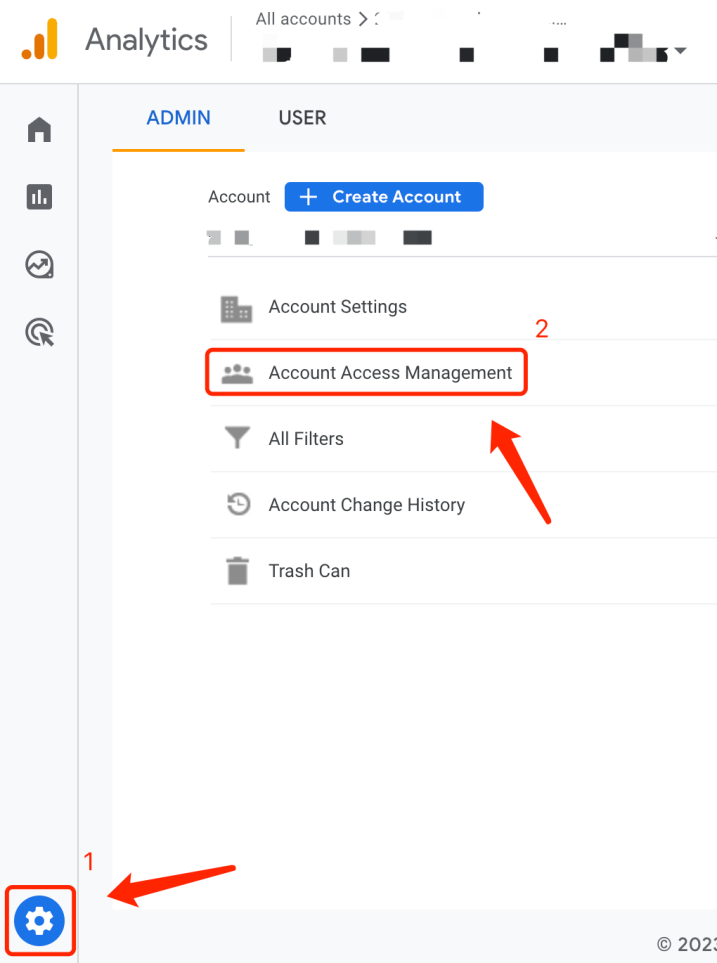Click the Create Account button
Screen dimensions: 717x963
coord(383,196)
